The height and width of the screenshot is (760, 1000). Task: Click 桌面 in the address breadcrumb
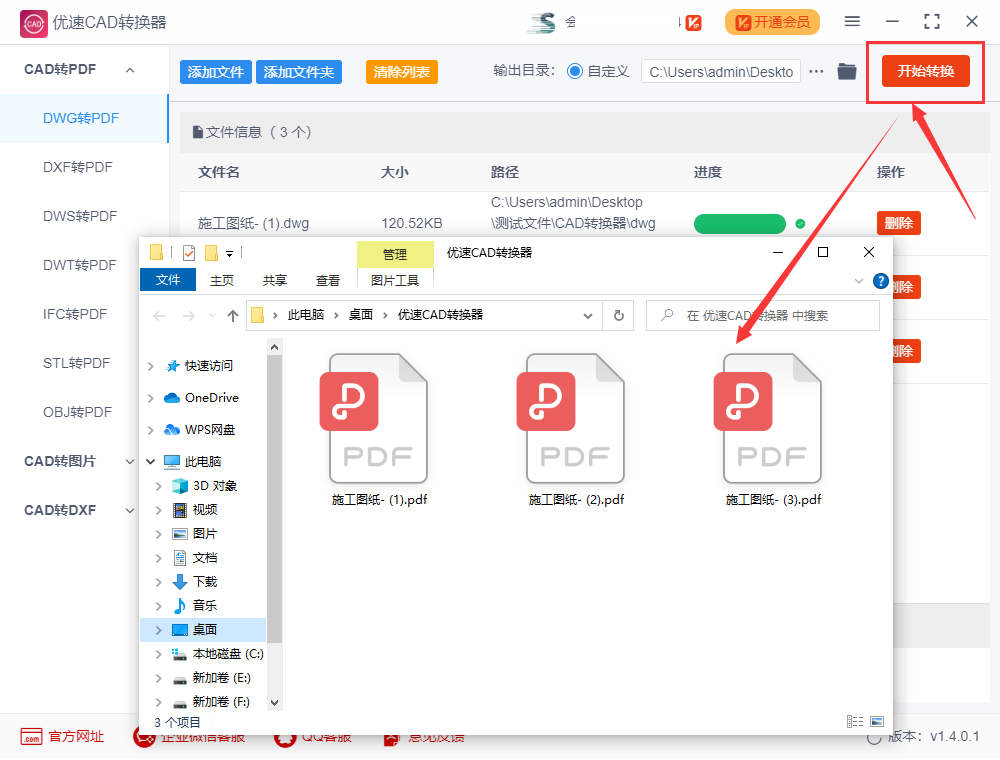click(361, 315)
